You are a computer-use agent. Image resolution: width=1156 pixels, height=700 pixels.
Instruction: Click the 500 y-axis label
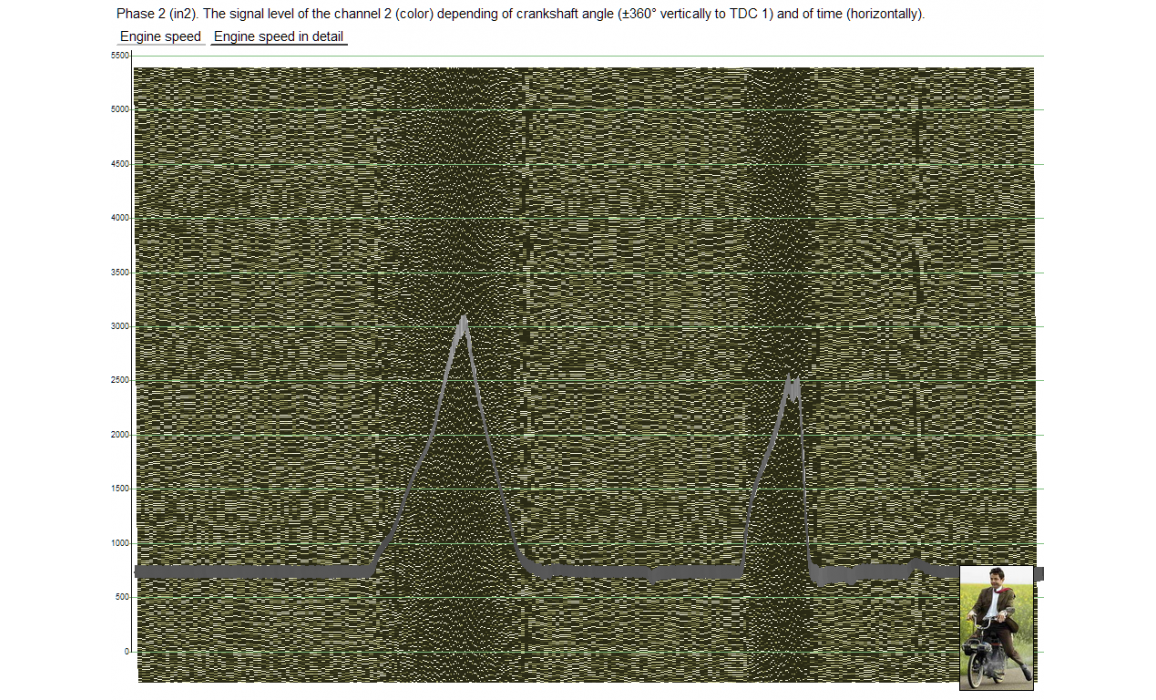pyautogui.click(x=122, y=597)
